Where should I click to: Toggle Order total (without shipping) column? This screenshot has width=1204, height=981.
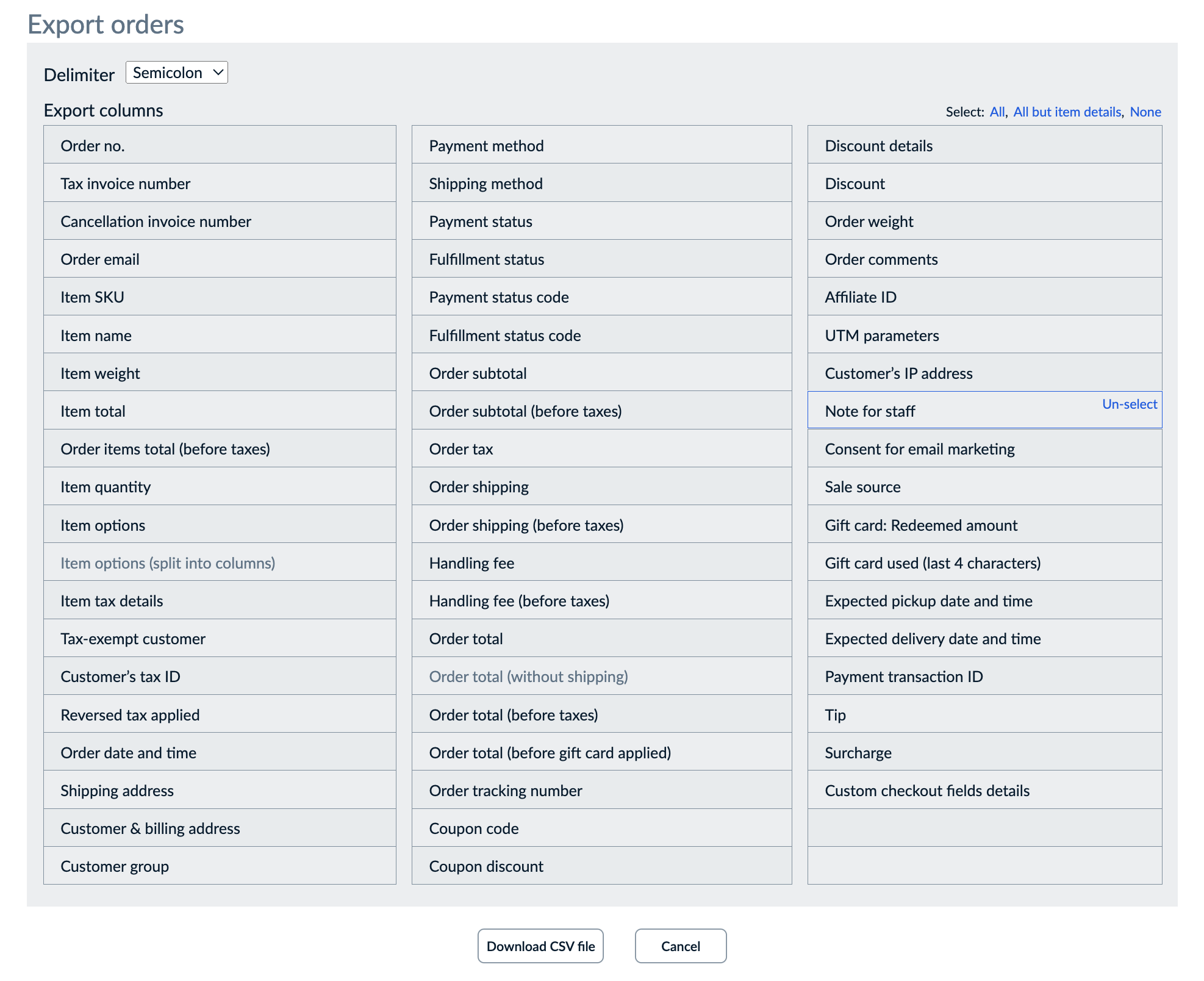coord(601,676)
